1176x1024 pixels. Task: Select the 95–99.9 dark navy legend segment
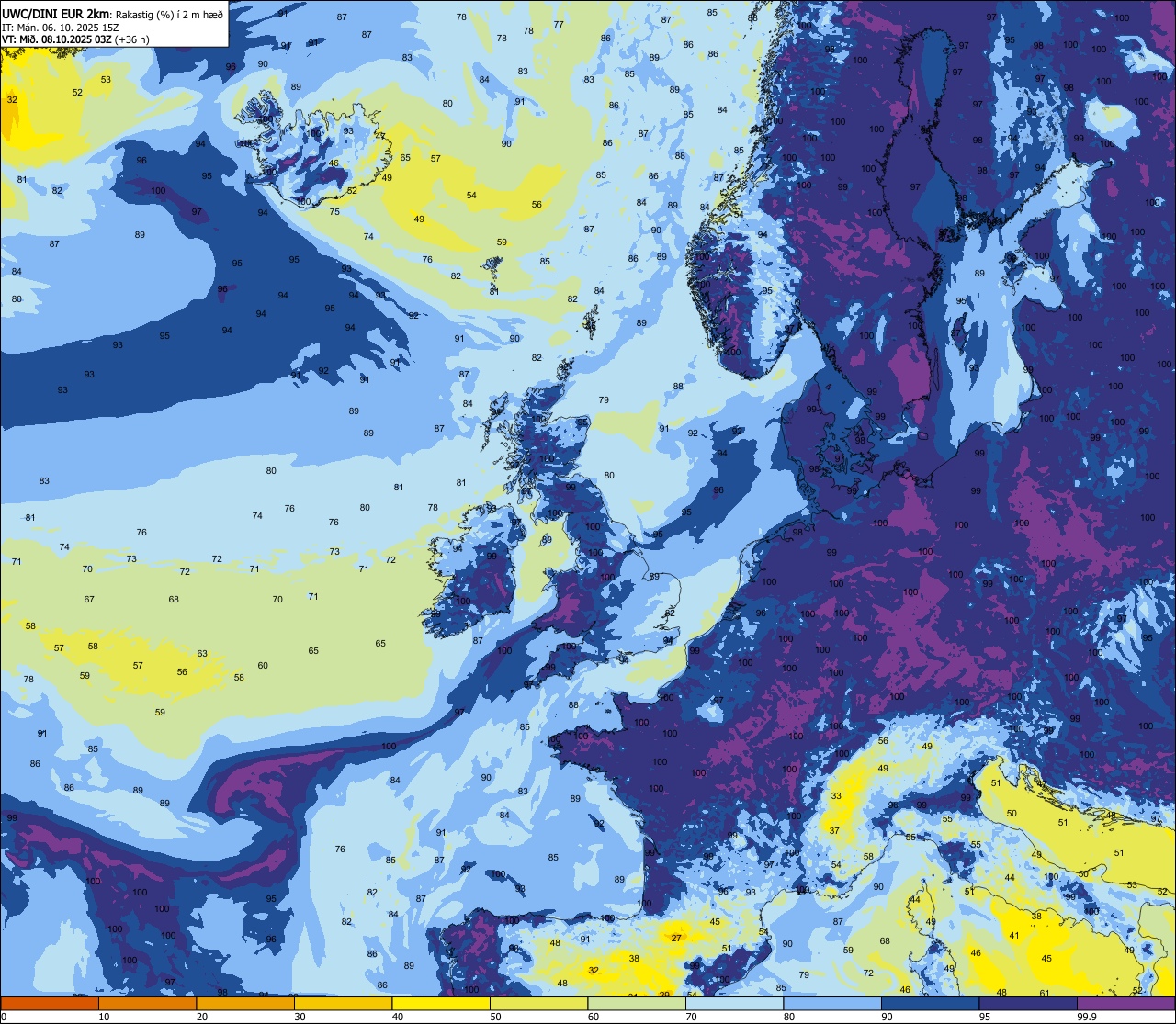pyautogui.click(x=1028, y=1004)
